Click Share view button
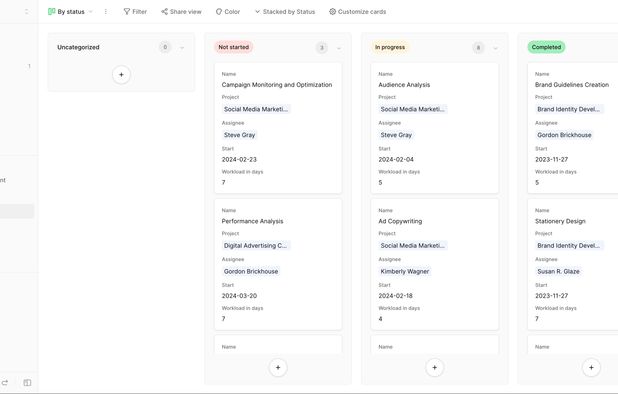618x394 pixels. [x=181, y=12]
